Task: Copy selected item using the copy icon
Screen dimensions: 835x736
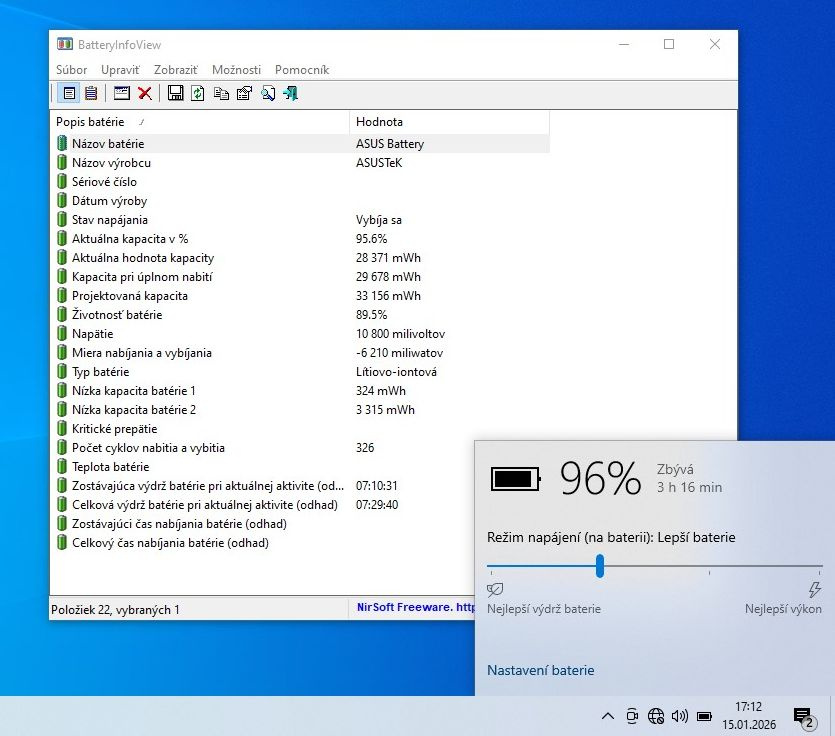Action: click(220, 93)
